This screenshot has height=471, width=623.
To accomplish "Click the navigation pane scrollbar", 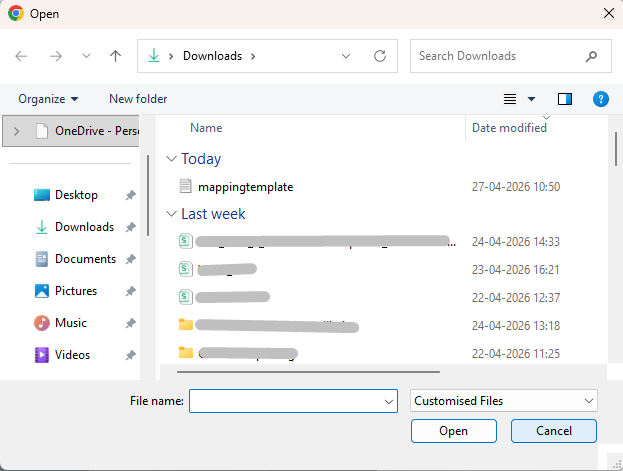I will coord(148,196).
